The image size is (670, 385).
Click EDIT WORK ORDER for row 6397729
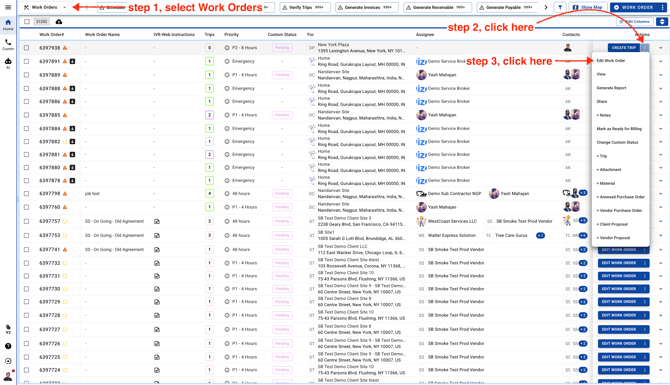619,302
